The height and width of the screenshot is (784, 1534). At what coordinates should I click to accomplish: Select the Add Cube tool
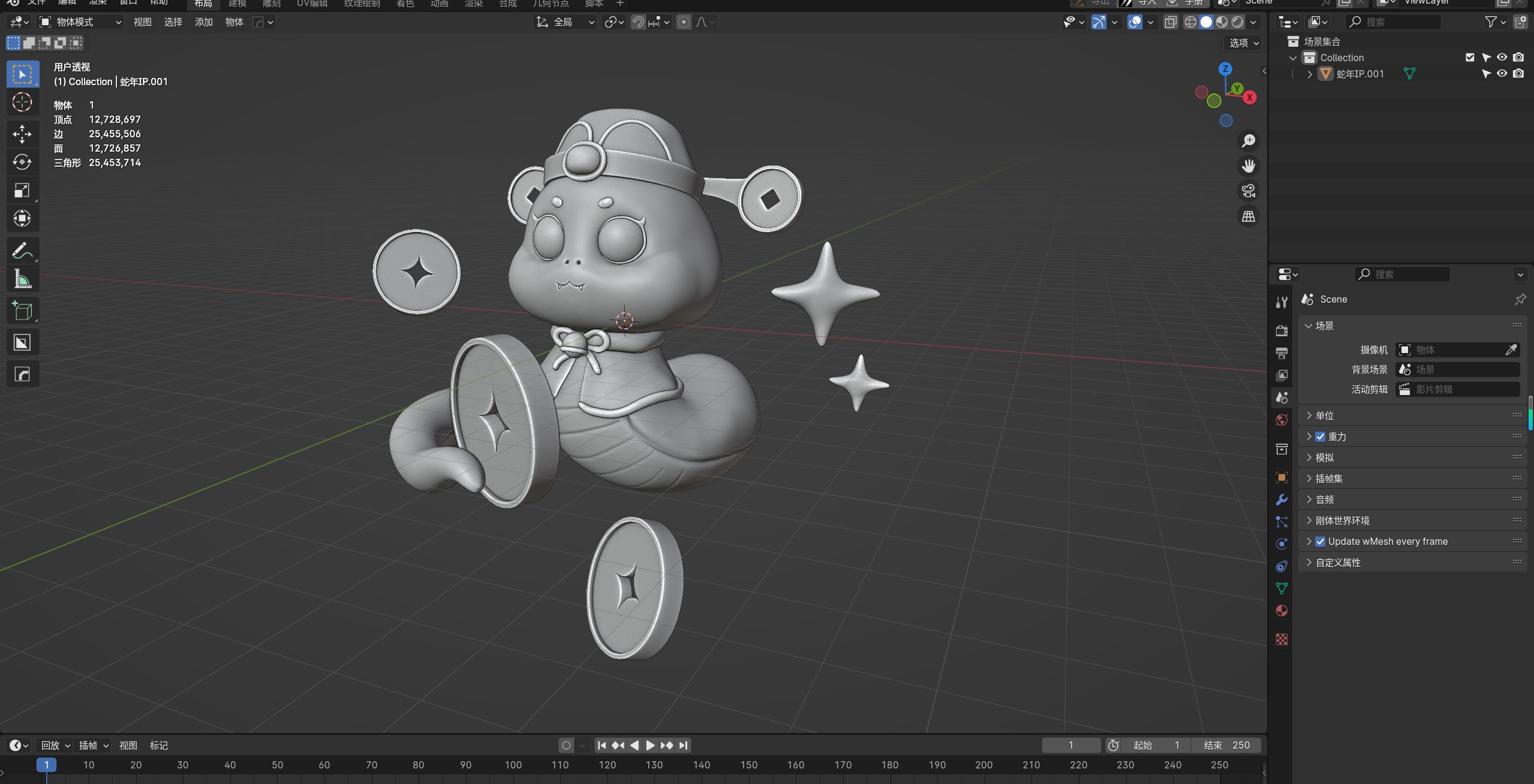tap(22, 310)
